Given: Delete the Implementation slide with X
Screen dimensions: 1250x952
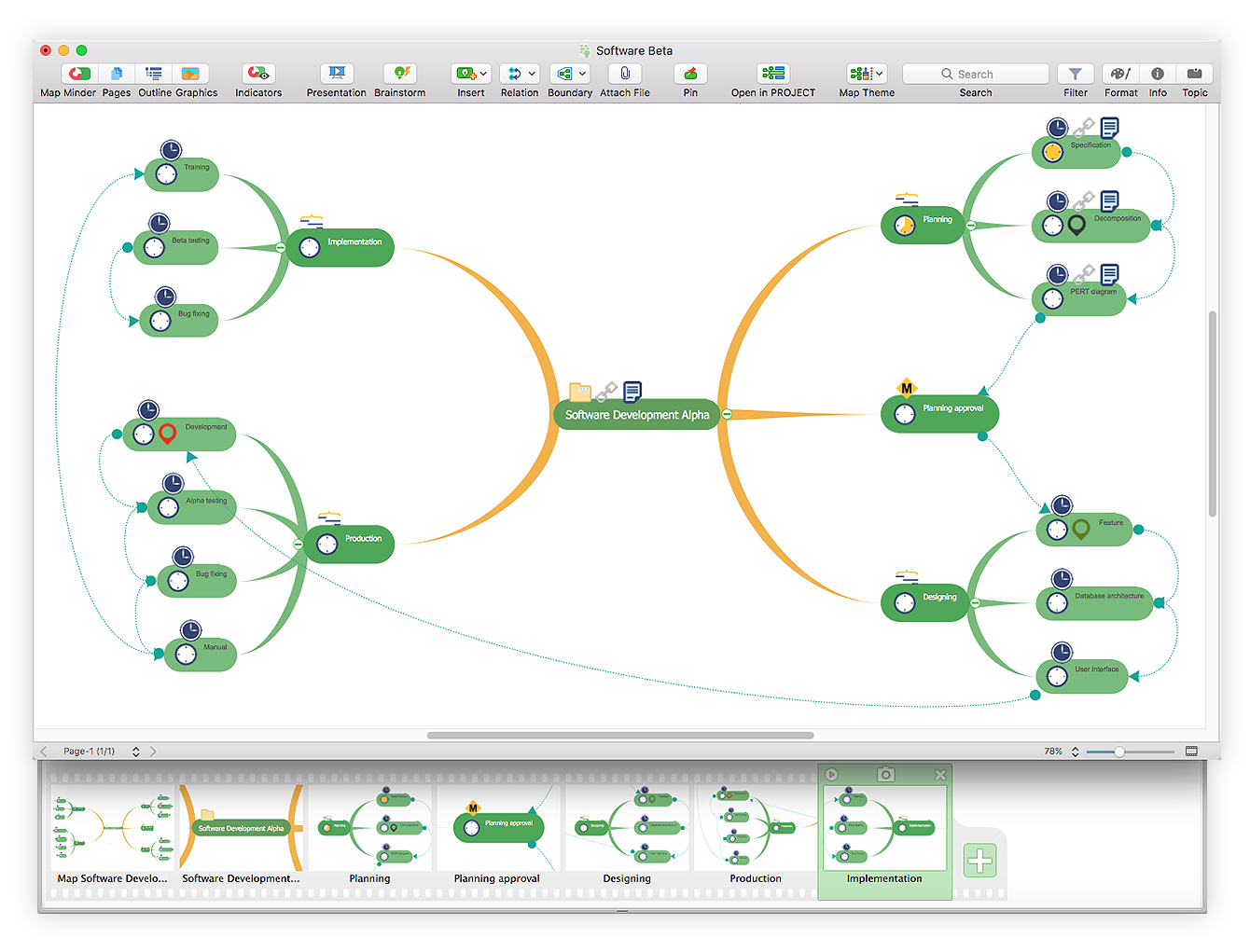Looking at the screenshot, I should coord(940,775).
